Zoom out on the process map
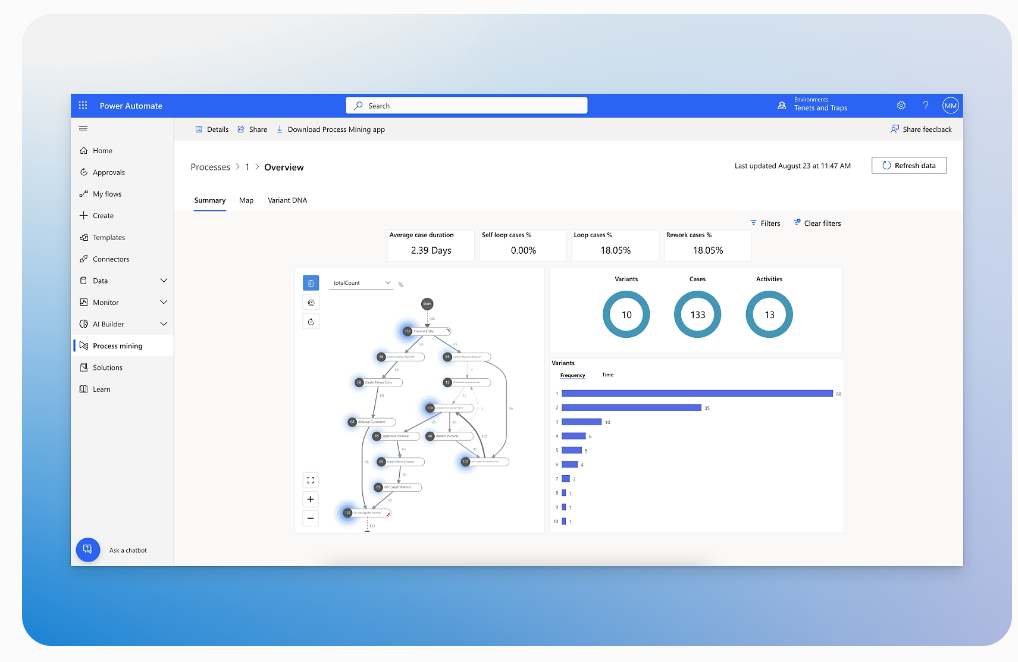Viewport: 1018px width, 662px height. click(310, 518)
